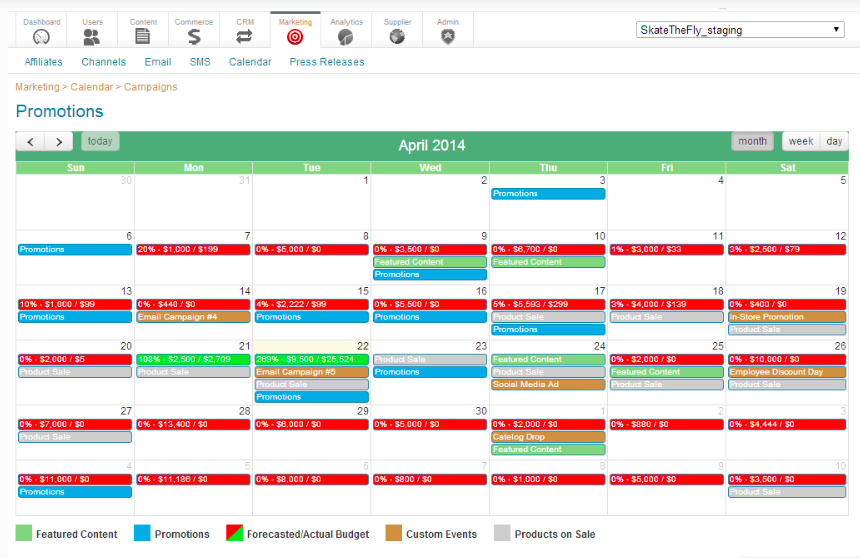Open the Social Media Ad event
This screenshot has width=860, height=558.
[548, 384]
